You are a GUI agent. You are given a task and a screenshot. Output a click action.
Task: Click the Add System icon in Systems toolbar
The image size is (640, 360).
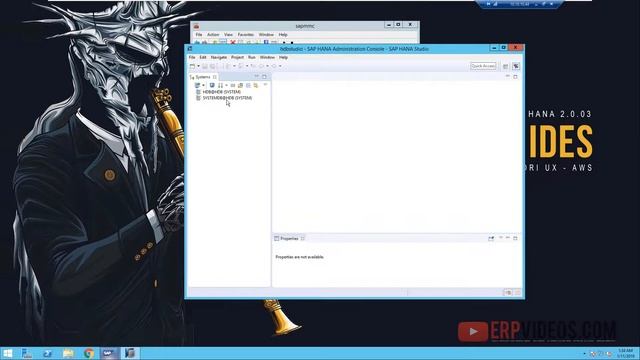[x=198, y=85]
